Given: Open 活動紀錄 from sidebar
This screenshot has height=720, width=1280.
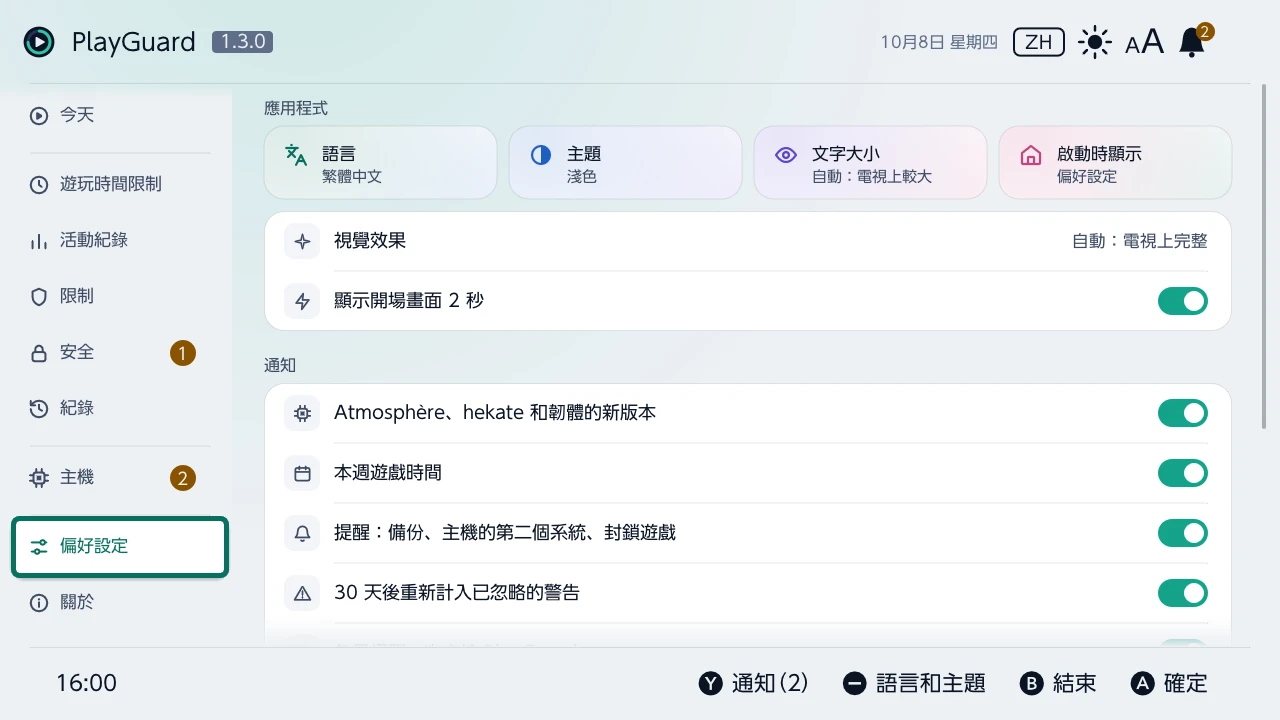Looking at the screenshot, I should click(120, 240).
